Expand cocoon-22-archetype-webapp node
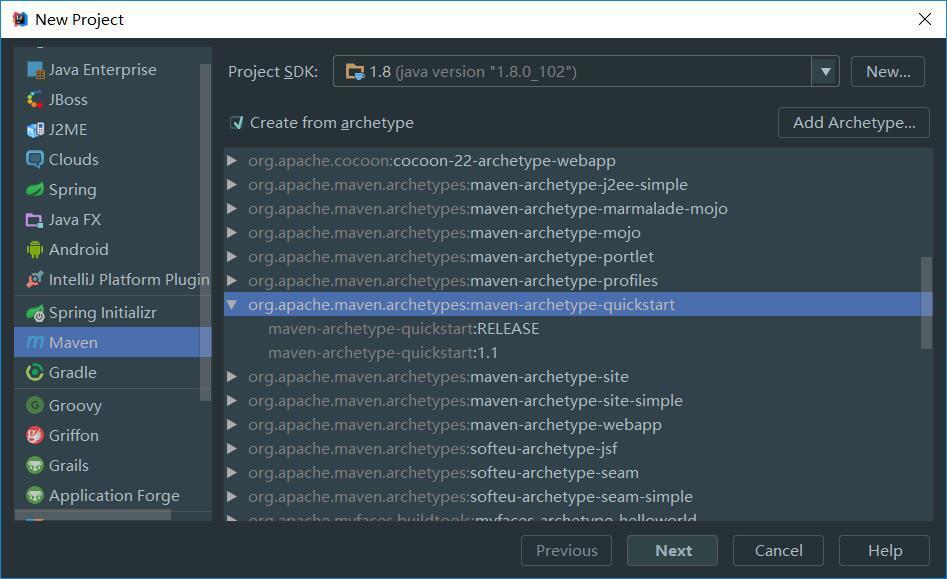Screen dimensions: 947x579 231,161
